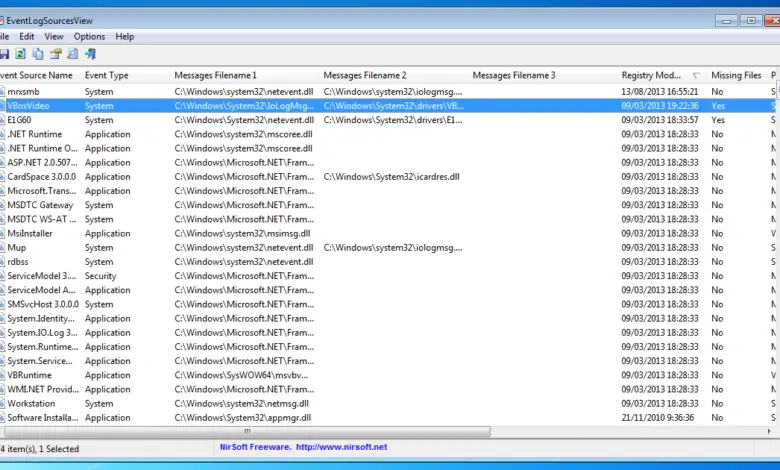
Task: Sort by Messages Filename 3 column
Action: [x=543, y=75]
